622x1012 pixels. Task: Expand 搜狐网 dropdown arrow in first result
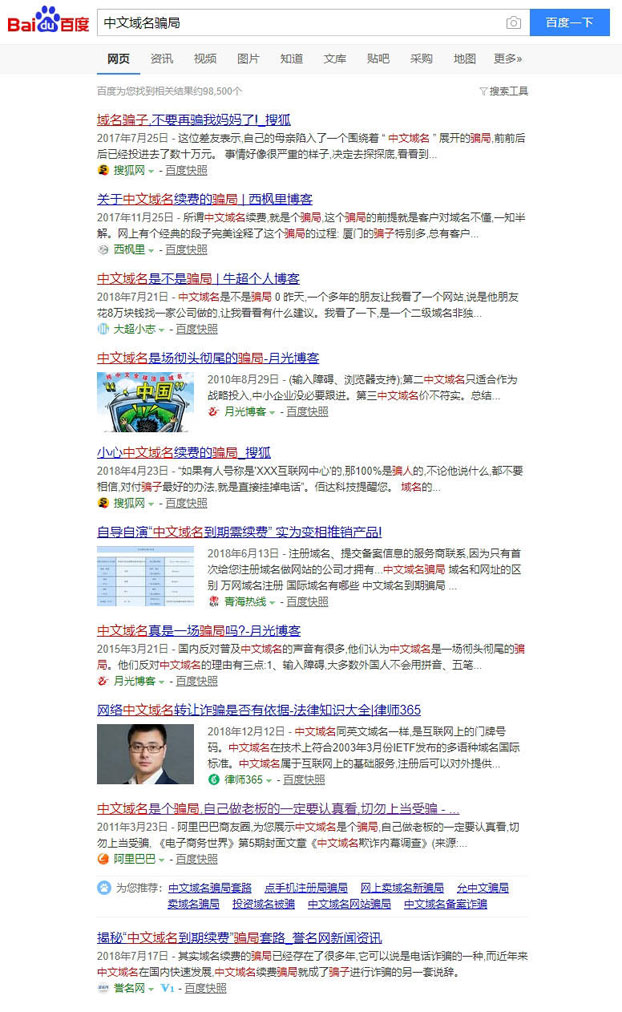coord(151,171)
